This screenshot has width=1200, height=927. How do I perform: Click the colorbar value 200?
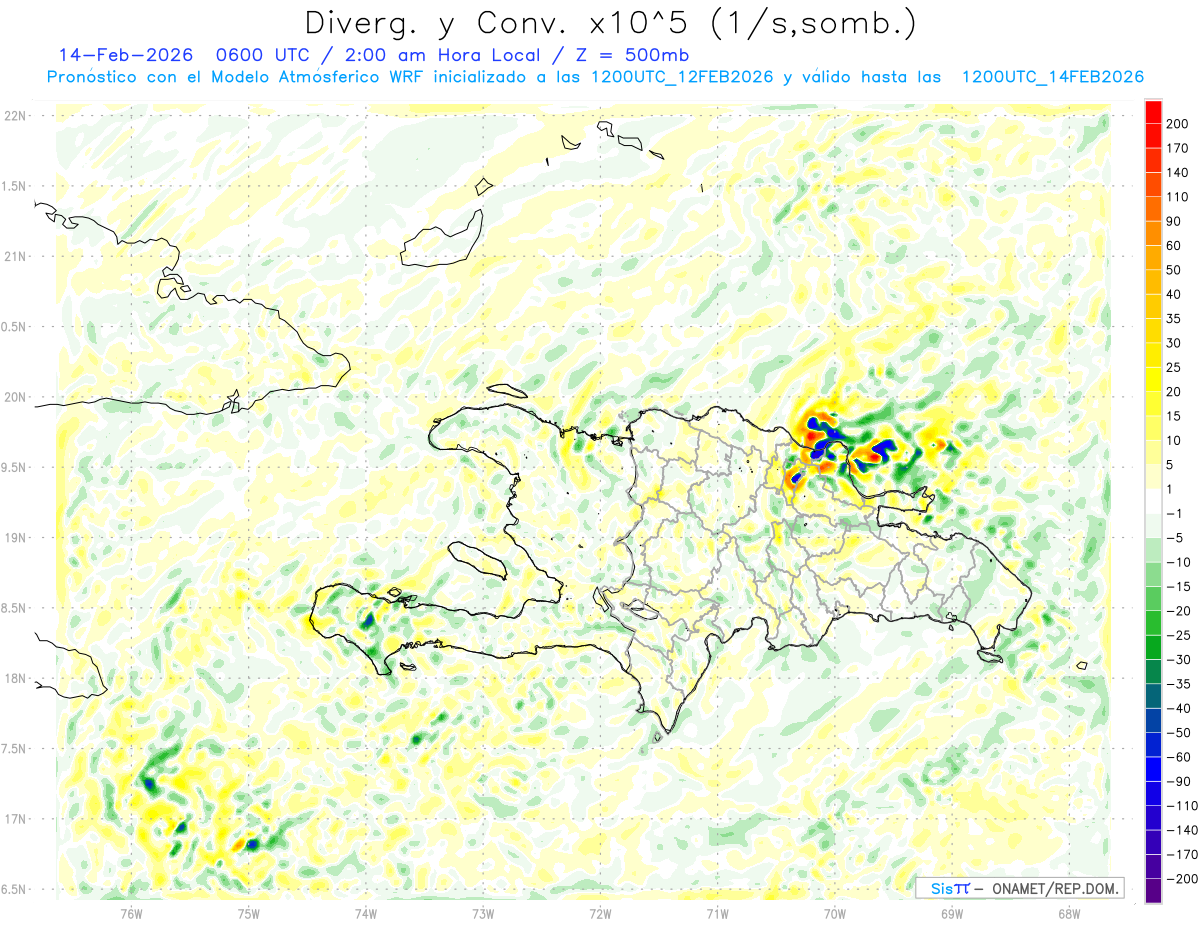(1177, 124)
